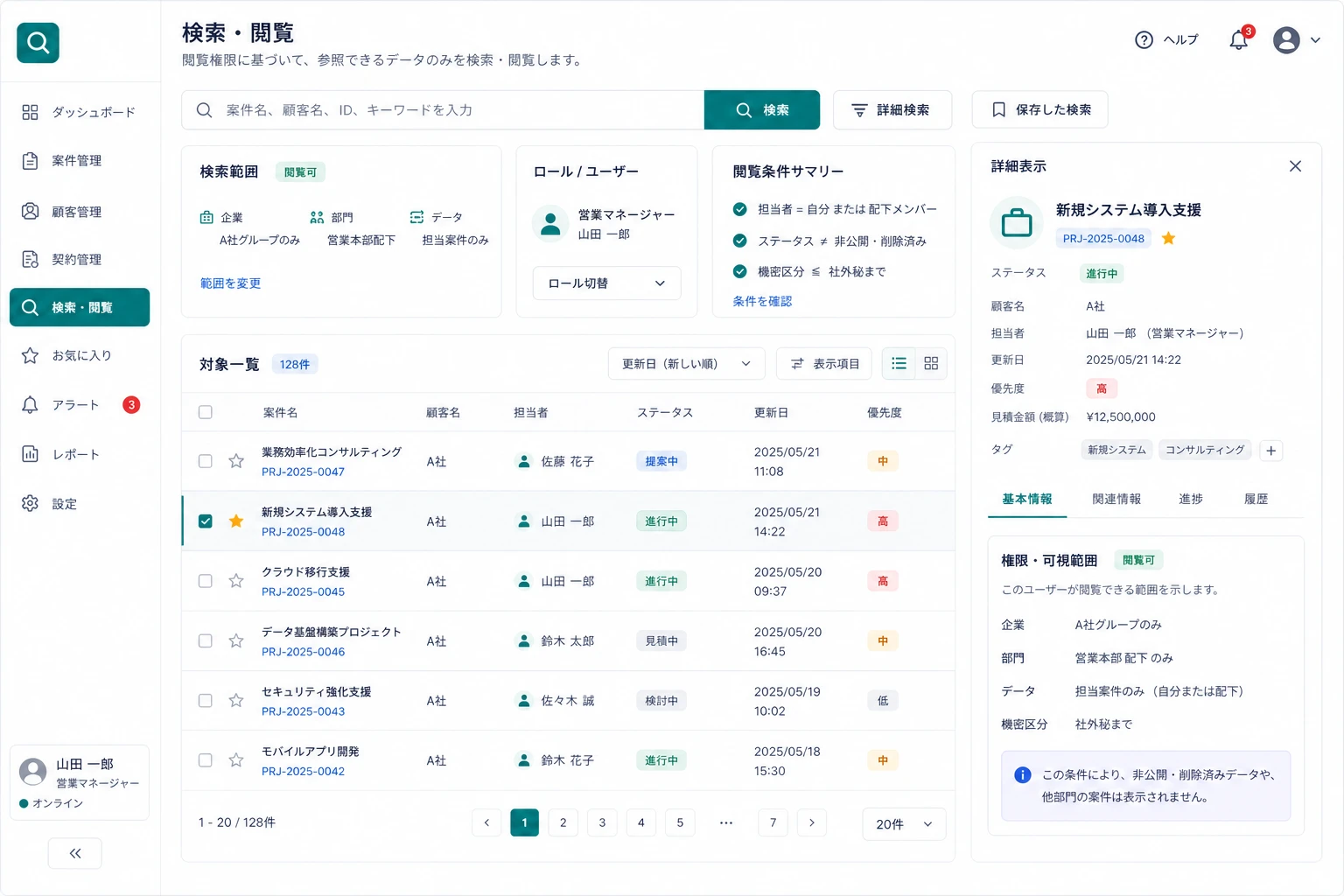
Task: Click the teal 検索 search button
Action: [x=762, y=110]
